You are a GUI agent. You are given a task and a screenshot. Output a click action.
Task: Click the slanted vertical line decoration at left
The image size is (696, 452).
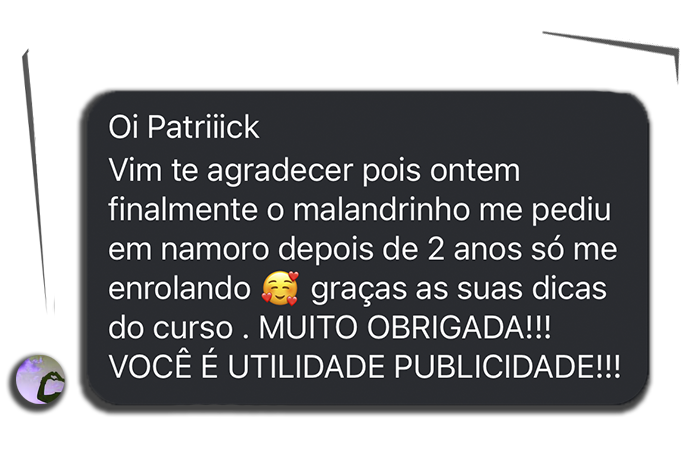[36, 181]
